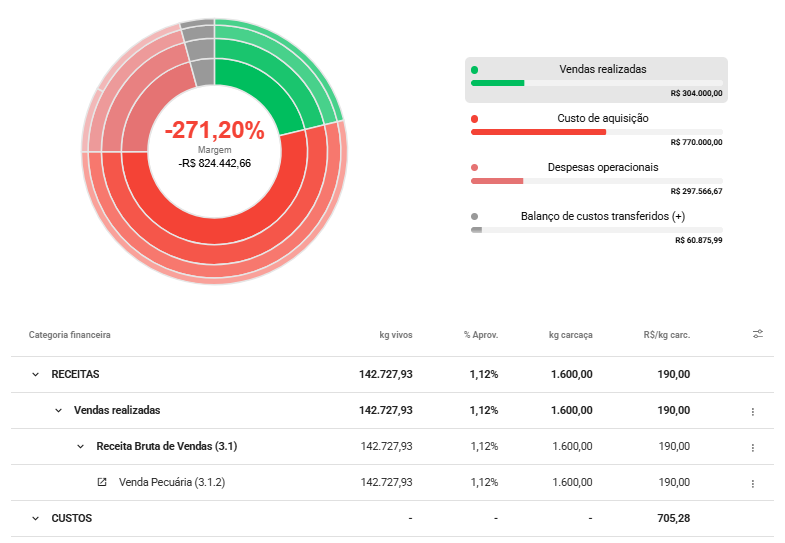Collapse the RECEITAS category
The height and width of the screenshot is (543, 785).
tap(35, 374)
